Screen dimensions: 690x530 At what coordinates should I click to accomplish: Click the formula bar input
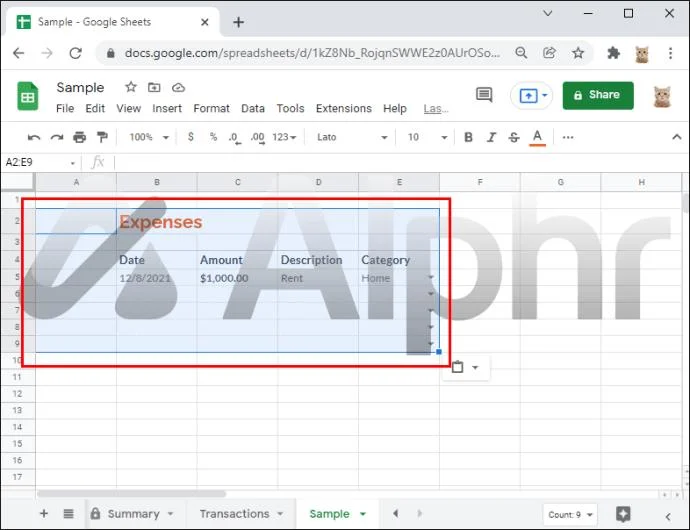pyautogui.click(x=398, y=162)
